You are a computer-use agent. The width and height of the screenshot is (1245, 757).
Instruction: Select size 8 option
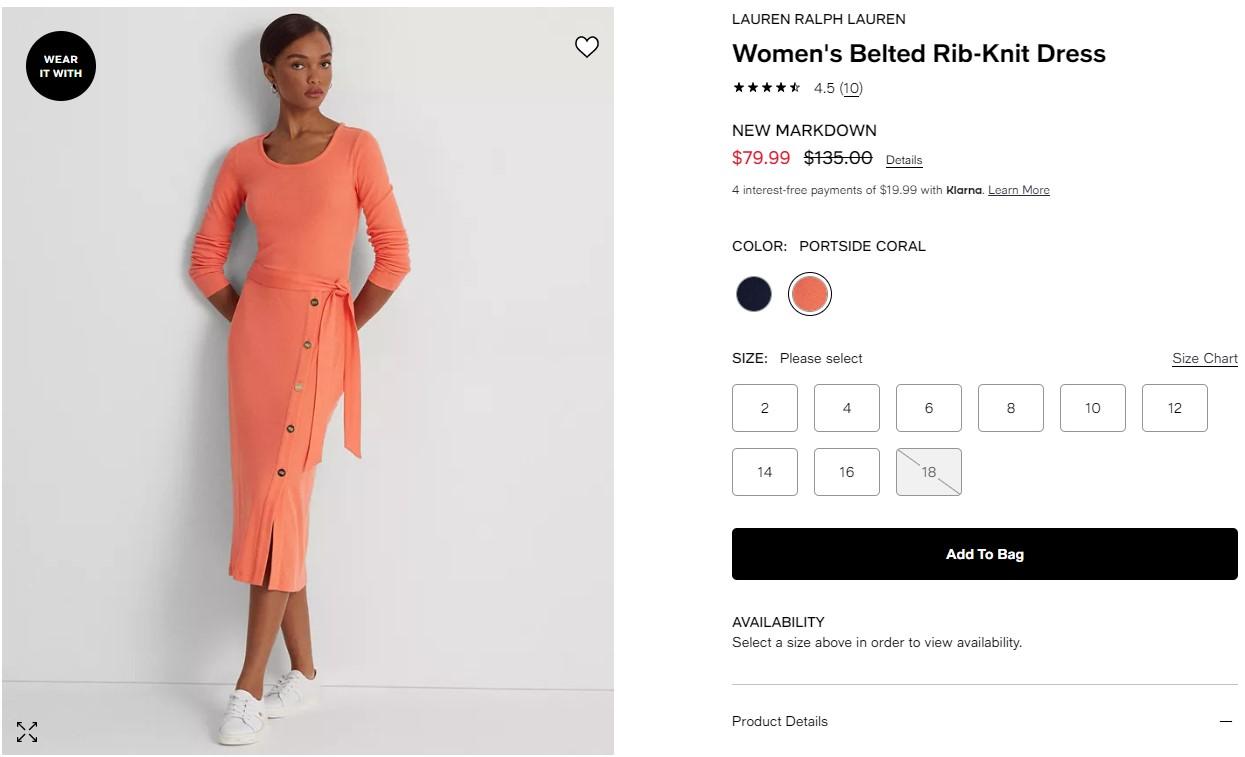(x=1011, y=408)
